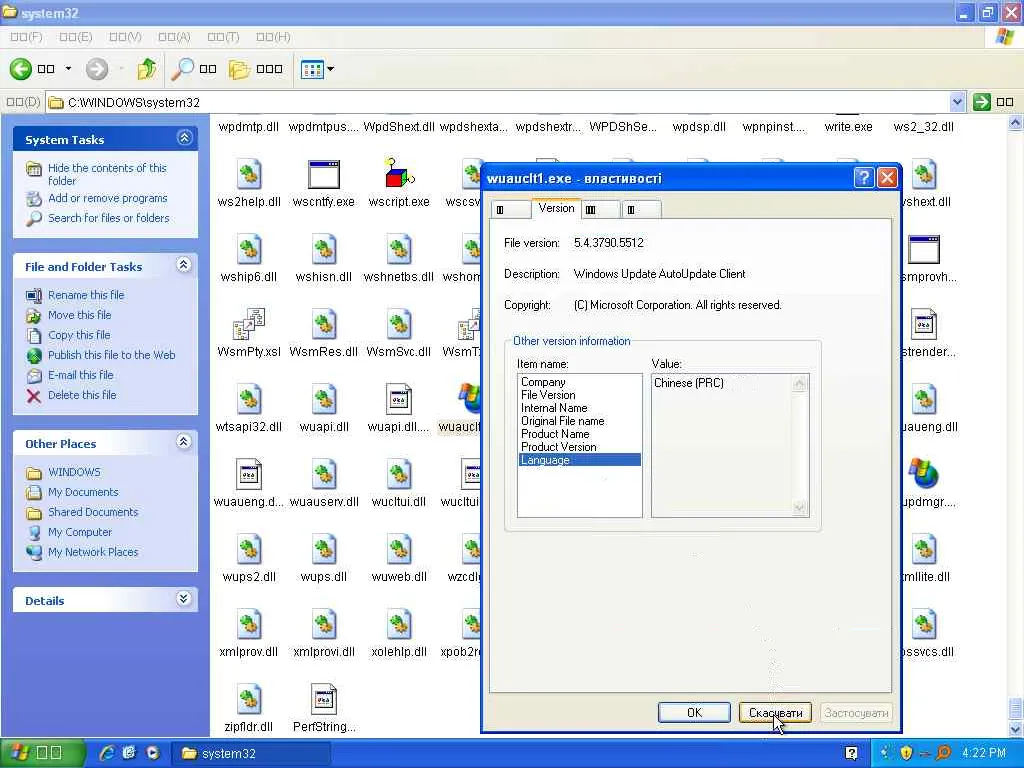Select the xolehlp.dll file icon

399,625
